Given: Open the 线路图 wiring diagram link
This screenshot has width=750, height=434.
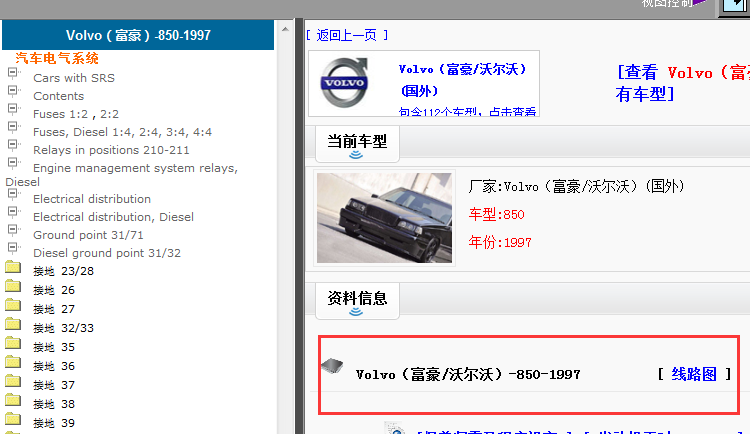Looking at the screenshot, I should 694,374.
